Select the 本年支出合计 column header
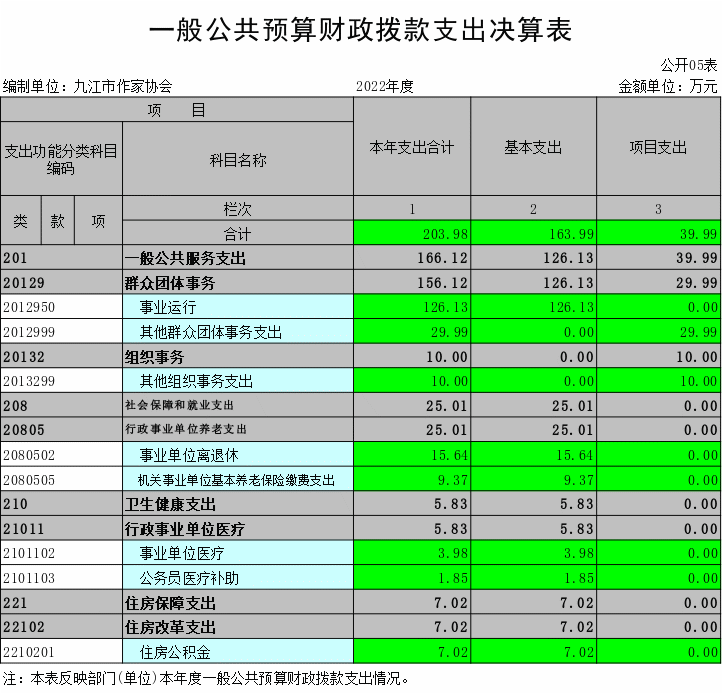 coord(412,147)
